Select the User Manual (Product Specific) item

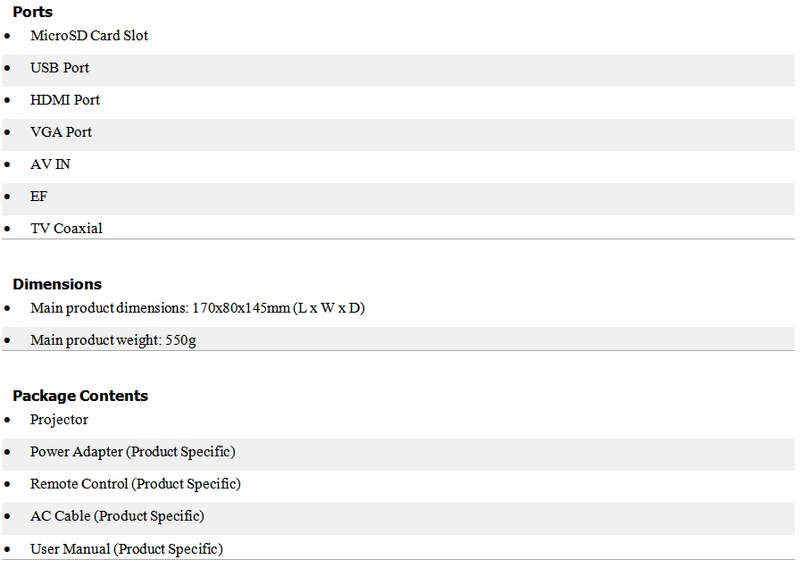127,549
